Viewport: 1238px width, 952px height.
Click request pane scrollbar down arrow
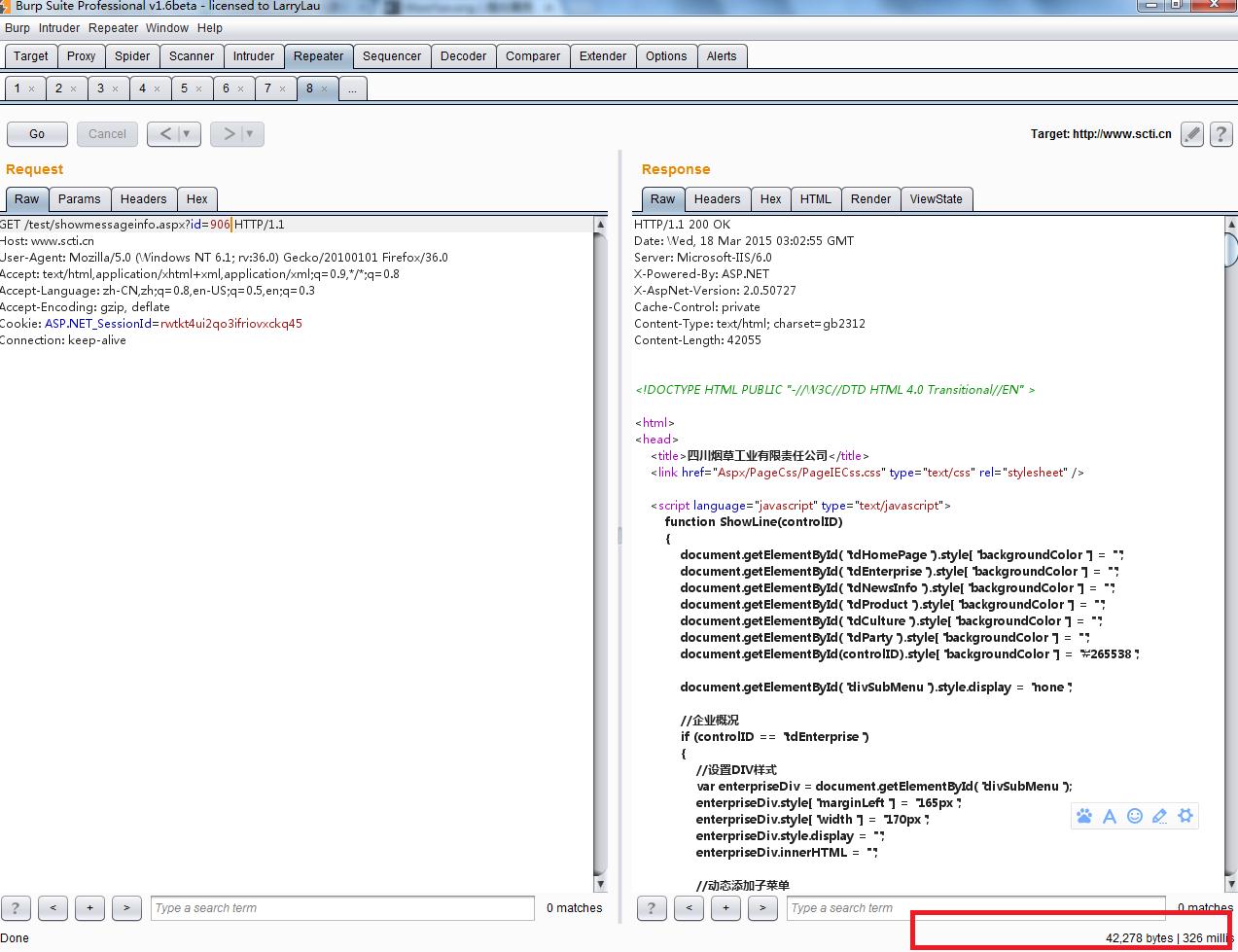[x=600, y=885]
